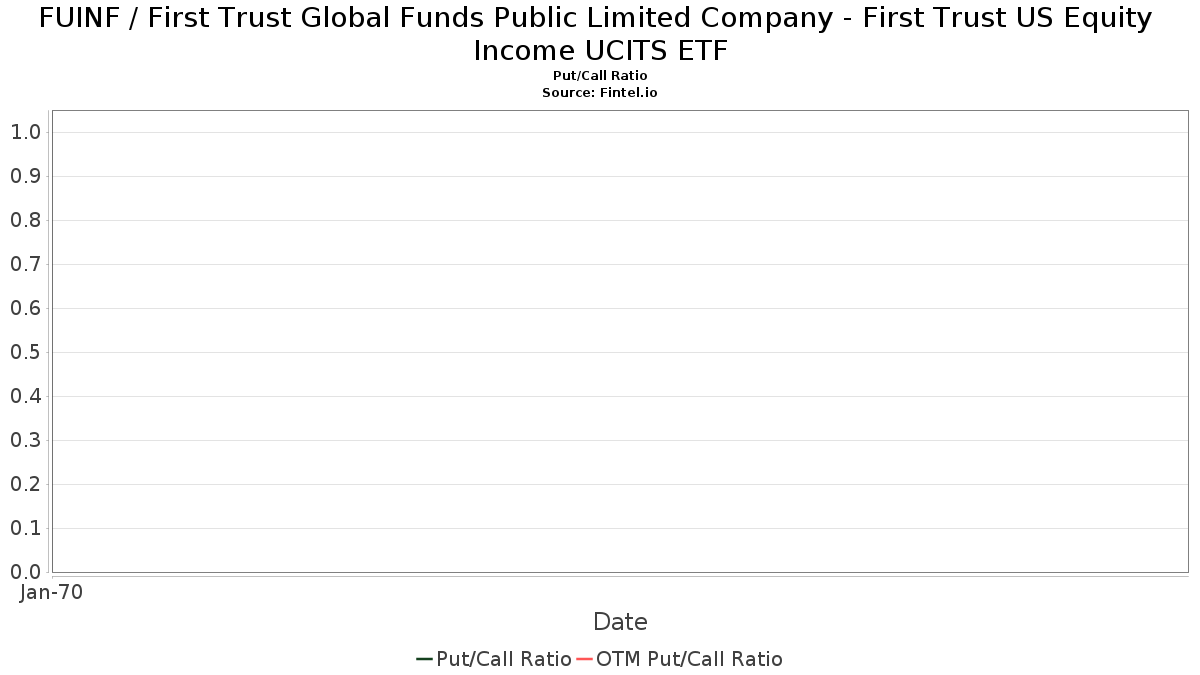Viewport: 1200px width, 675px height.
Task: Select the 0.2 y-axis tick label
Action: (25, 484)
